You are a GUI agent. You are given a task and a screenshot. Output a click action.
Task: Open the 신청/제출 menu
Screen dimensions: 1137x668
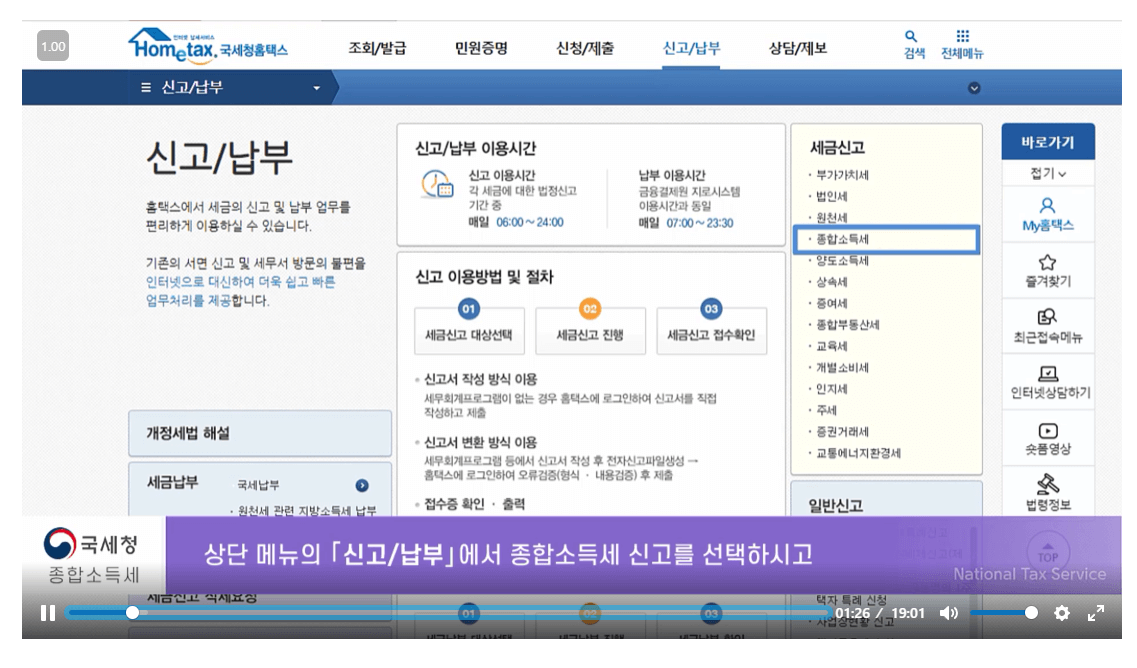point(584,49)
